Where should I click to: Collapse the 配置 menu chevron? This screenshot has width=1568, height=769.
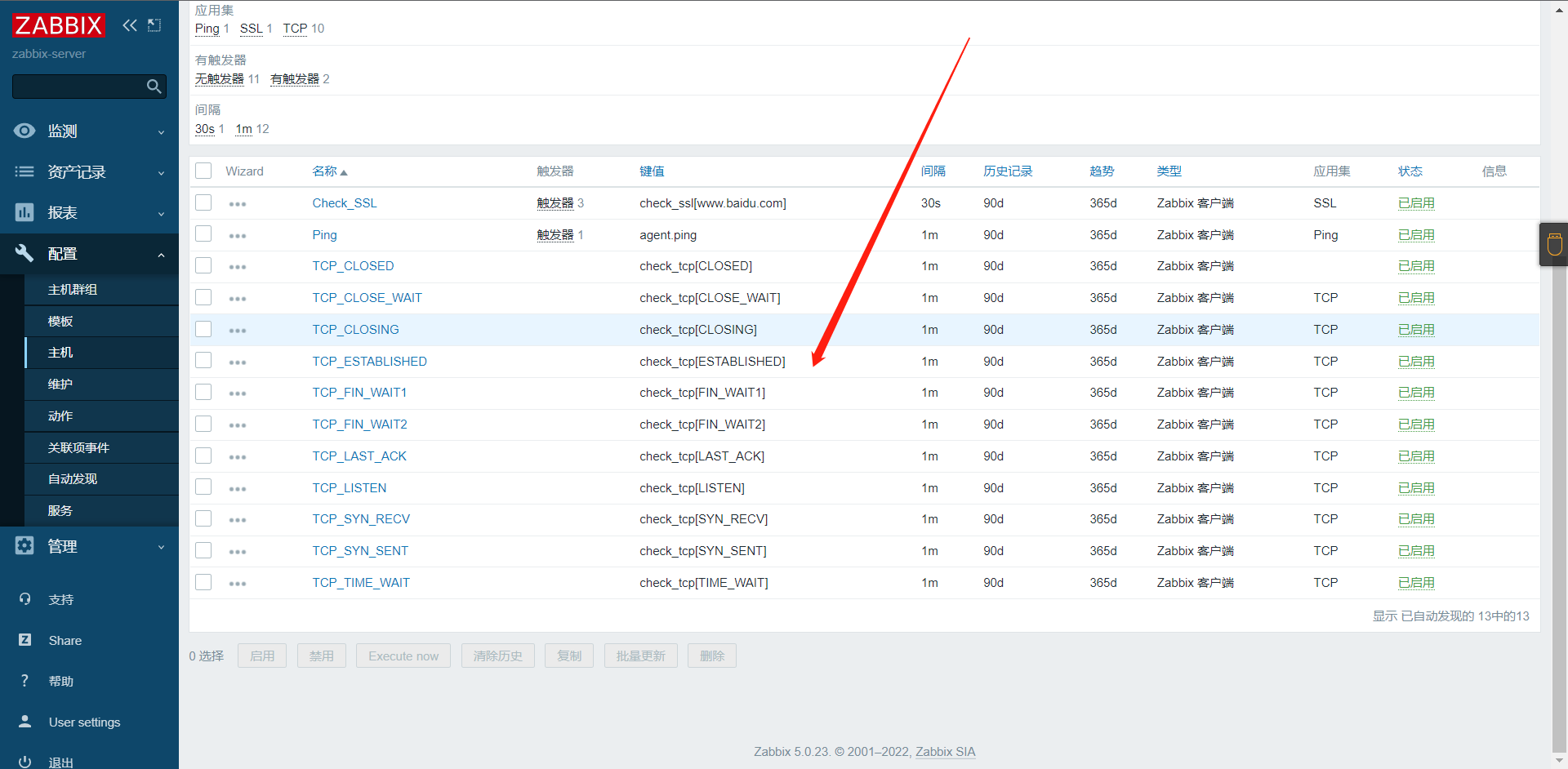(x=161, y=255)
